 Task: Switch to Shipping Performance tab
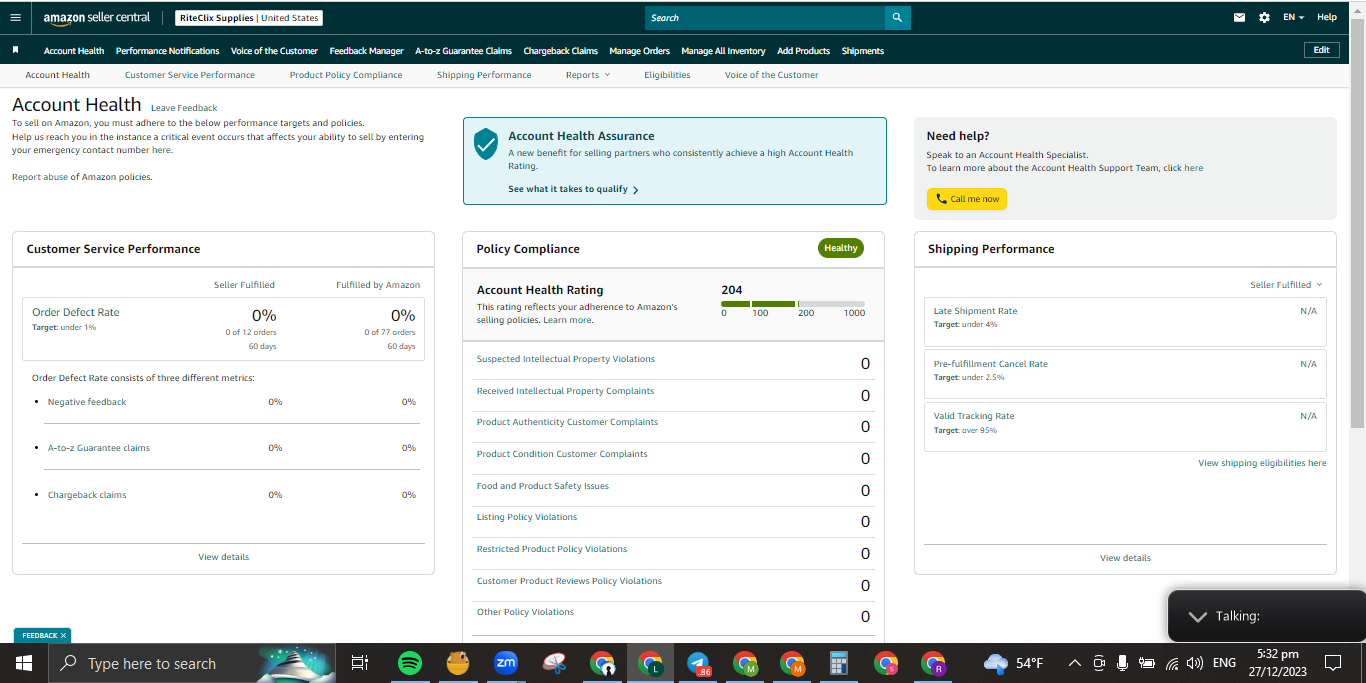tap(484, 75)
